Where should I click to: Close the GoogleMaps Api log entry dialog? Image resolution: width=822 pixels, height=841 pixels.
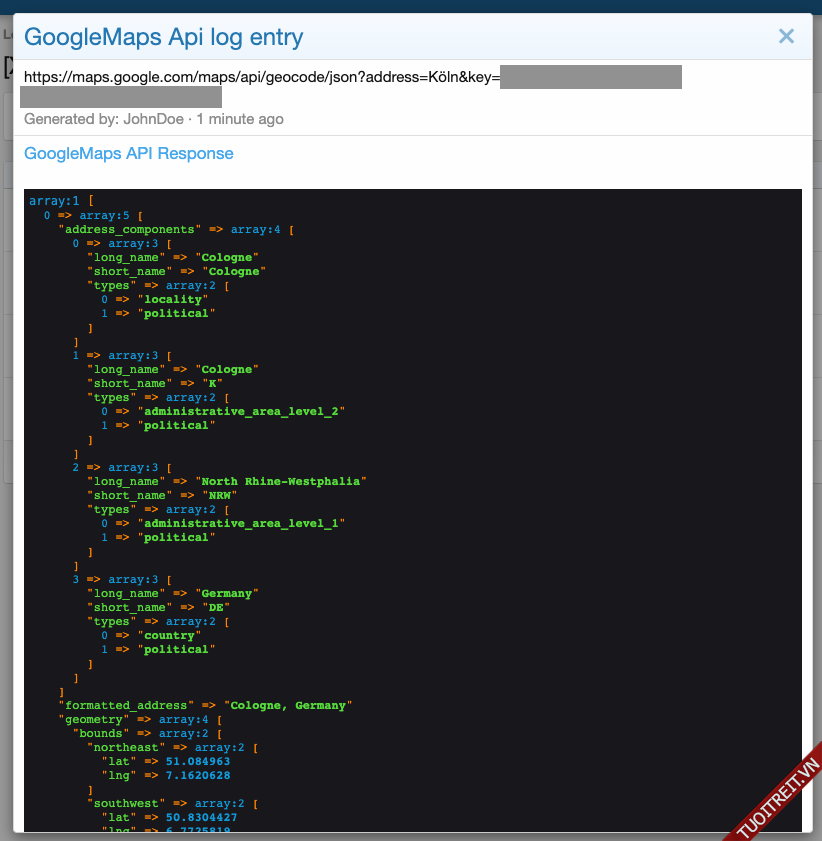tap(786, 37)
